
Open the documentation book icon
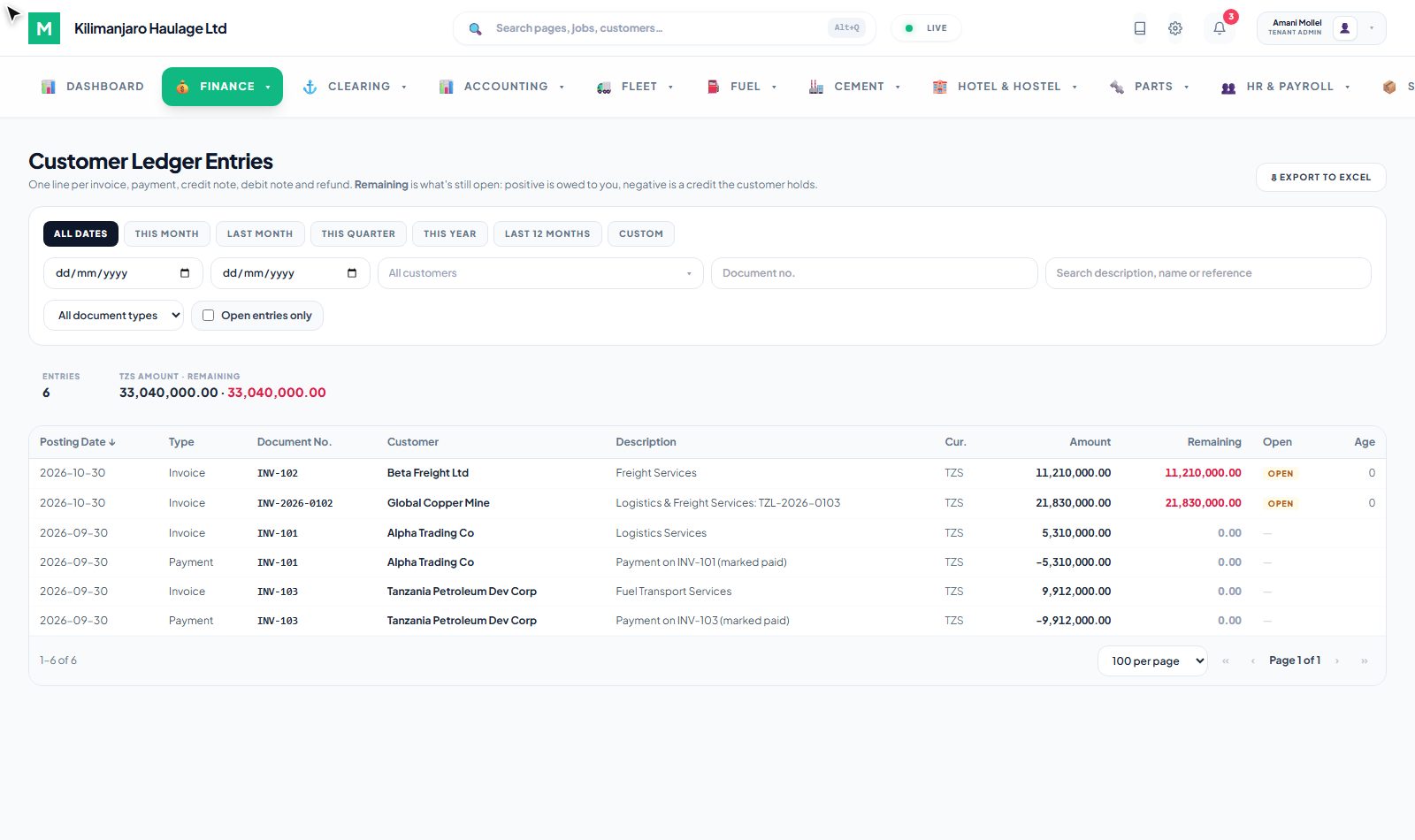pyautogui.click(x=1140, y=28)
